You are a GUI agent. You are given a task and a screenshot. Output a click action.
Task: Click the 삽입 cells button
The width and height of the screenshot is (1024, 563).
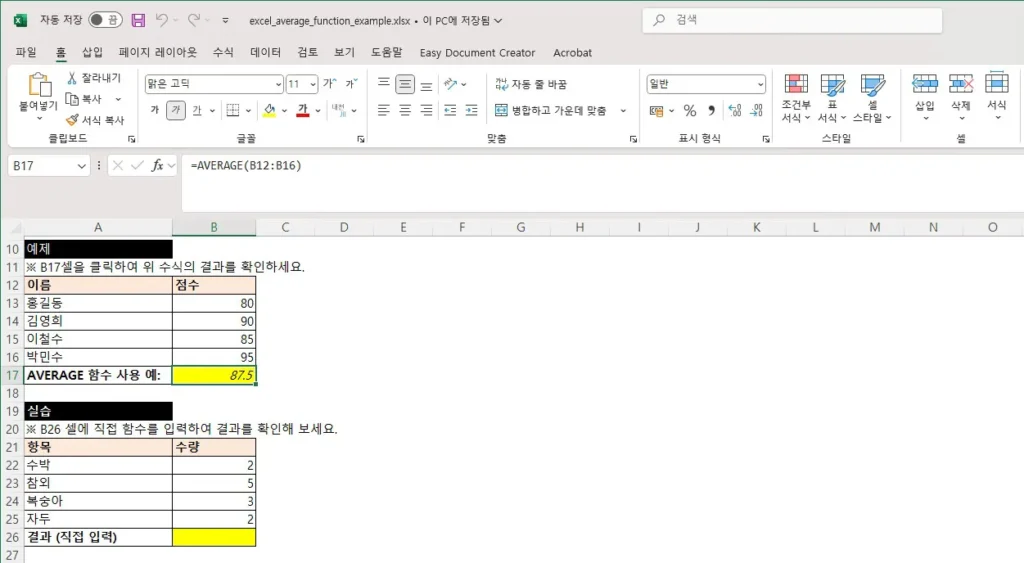925,97
